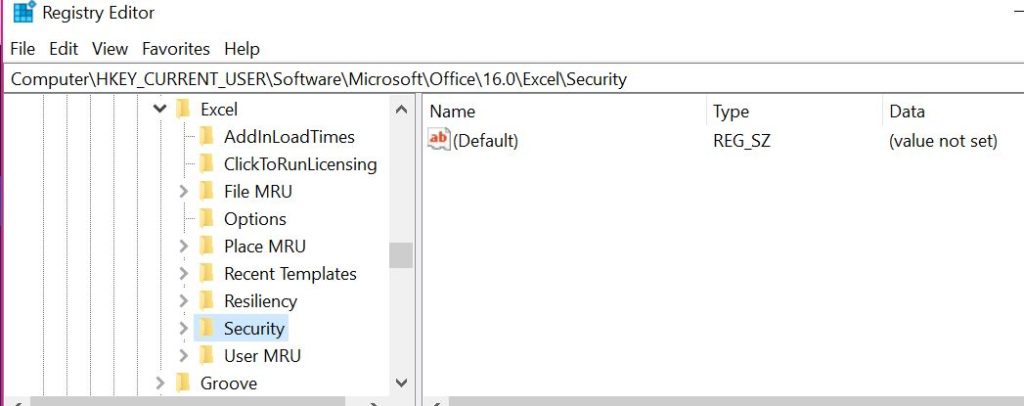Click the (Default) string value icon
The width and height of the screenshot is (1024, 406).
tap(439, 141)
